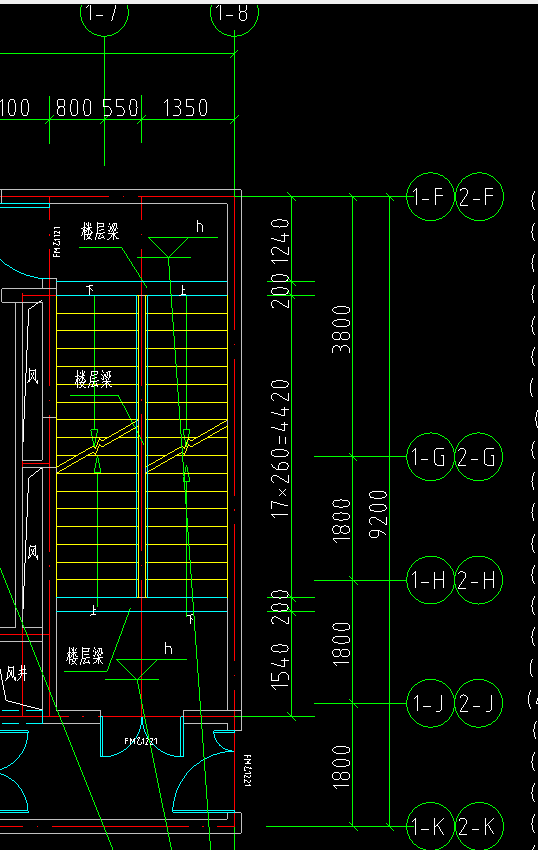
Task: Pick the 1-H axis bubble
Action: coord(430,580)
